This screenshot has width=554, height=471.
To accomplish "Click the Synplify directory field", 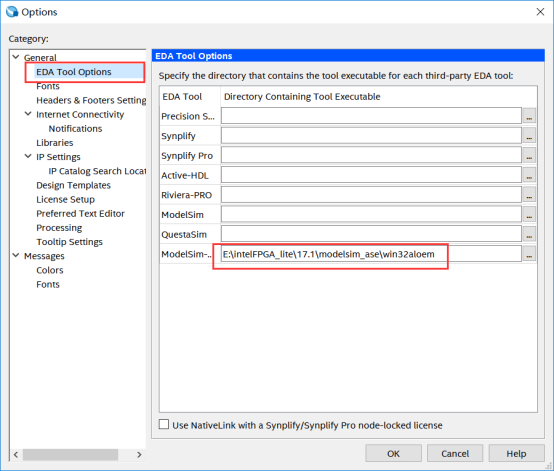I will [371, 136].
